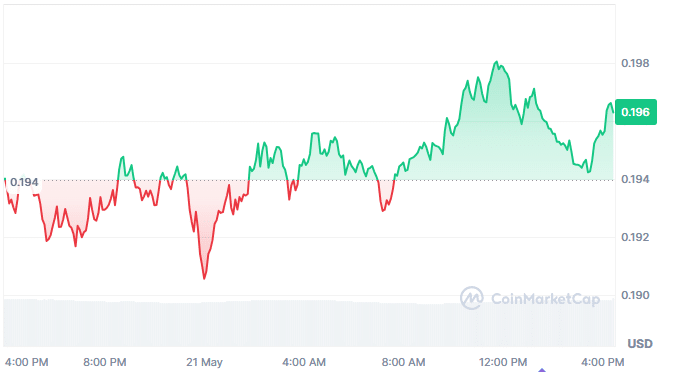Click the right-side 0.194 axis label
The width and height of the screenshot is (682, 372).
click(x=635, y=179)
